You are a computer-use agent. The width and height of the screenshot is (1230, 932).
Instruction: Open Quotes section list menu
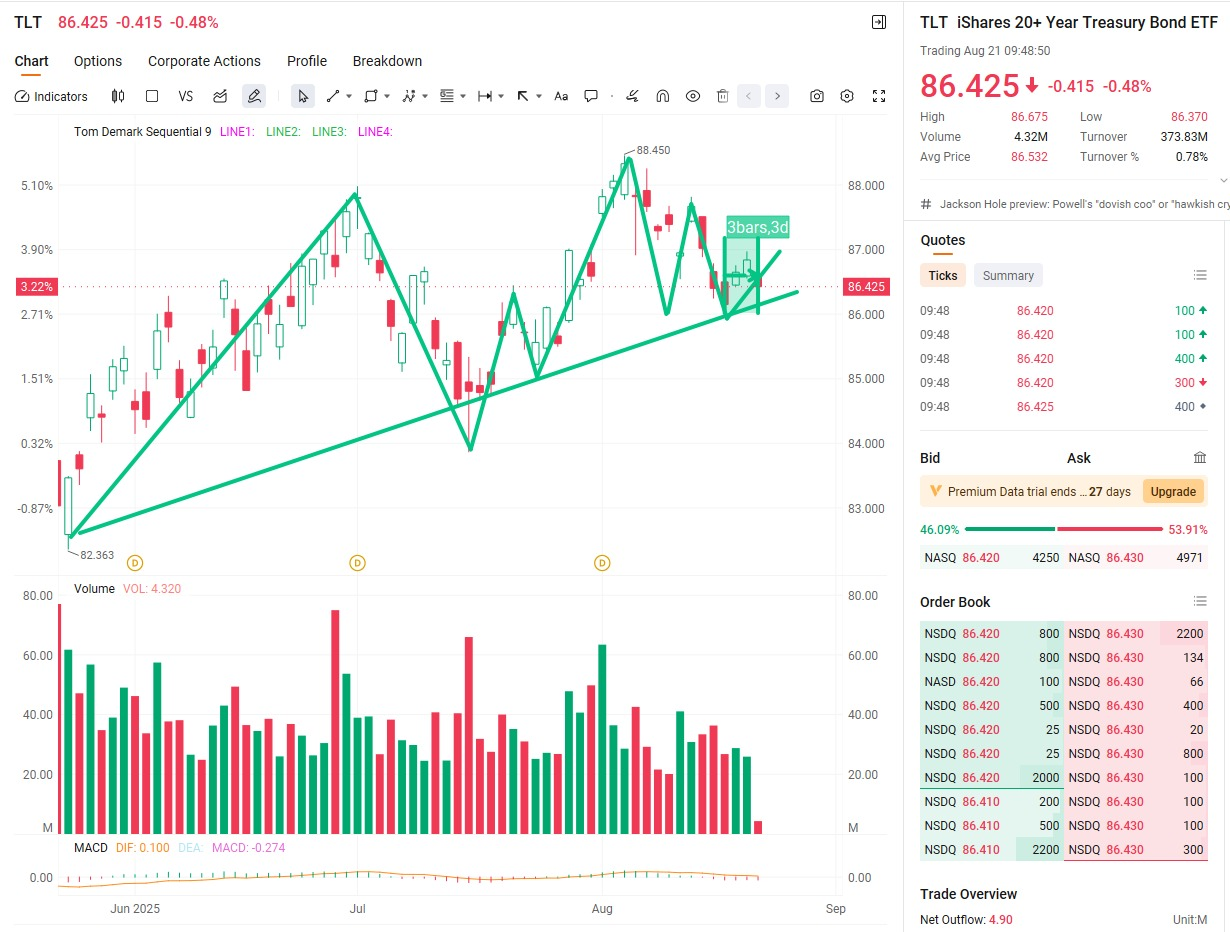[1200, 275]
